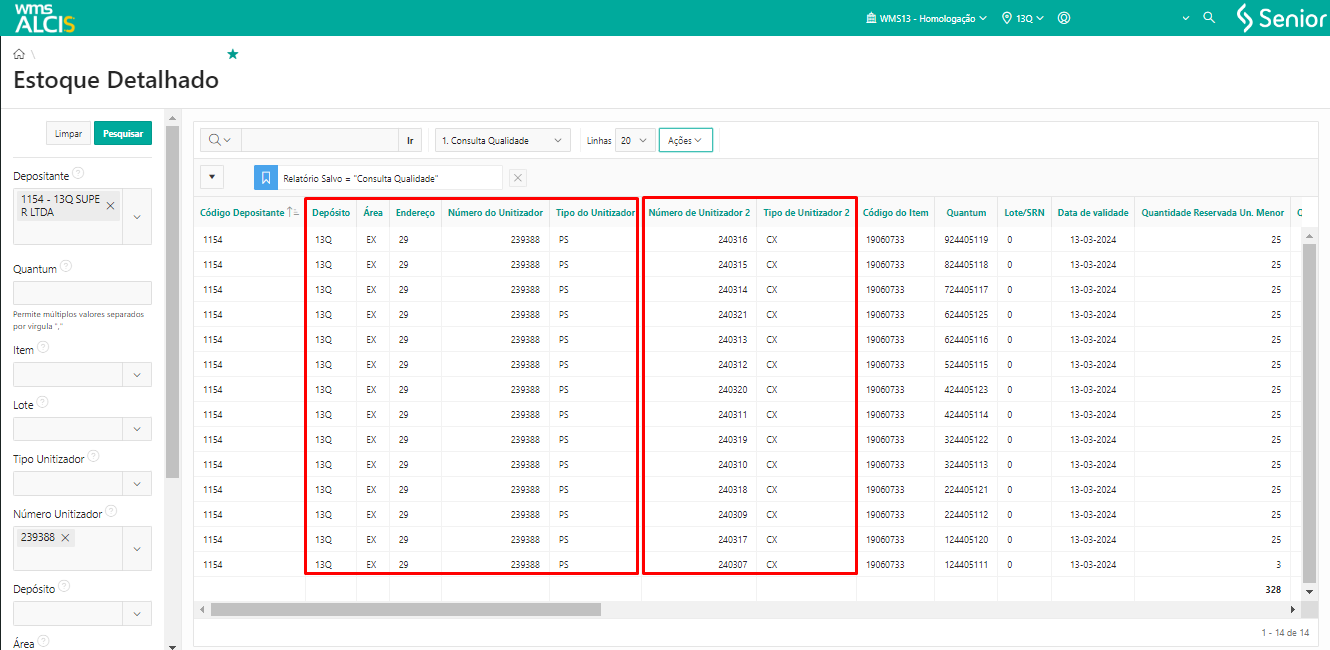Click the WMS ALCIS logo
1330x650 pixels.
pos(45,18)
